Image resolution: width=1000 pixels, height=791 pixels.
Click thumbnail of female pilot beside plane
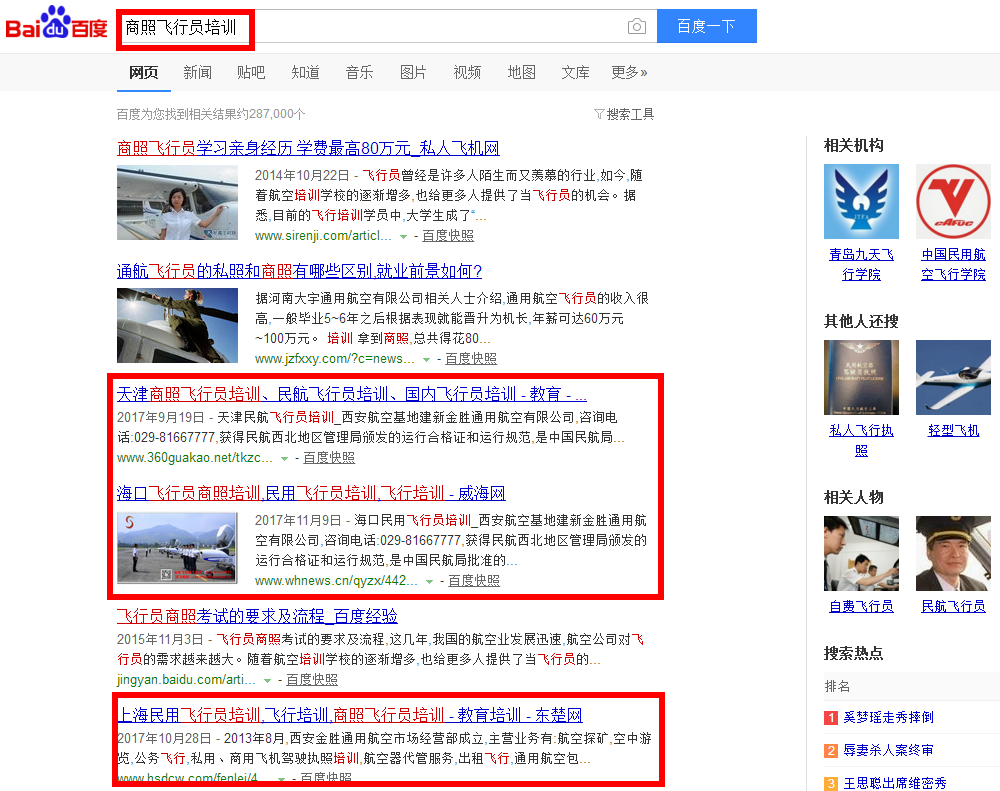(177, 203)
